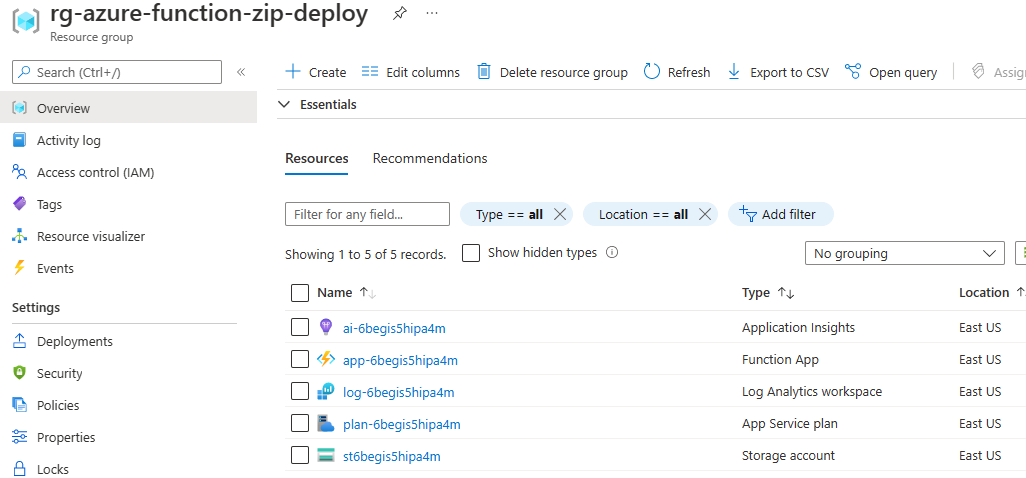Viewport: 1026px width, 478px height.
Task: Check the select-all header checkbox
Action: point(300,293)
